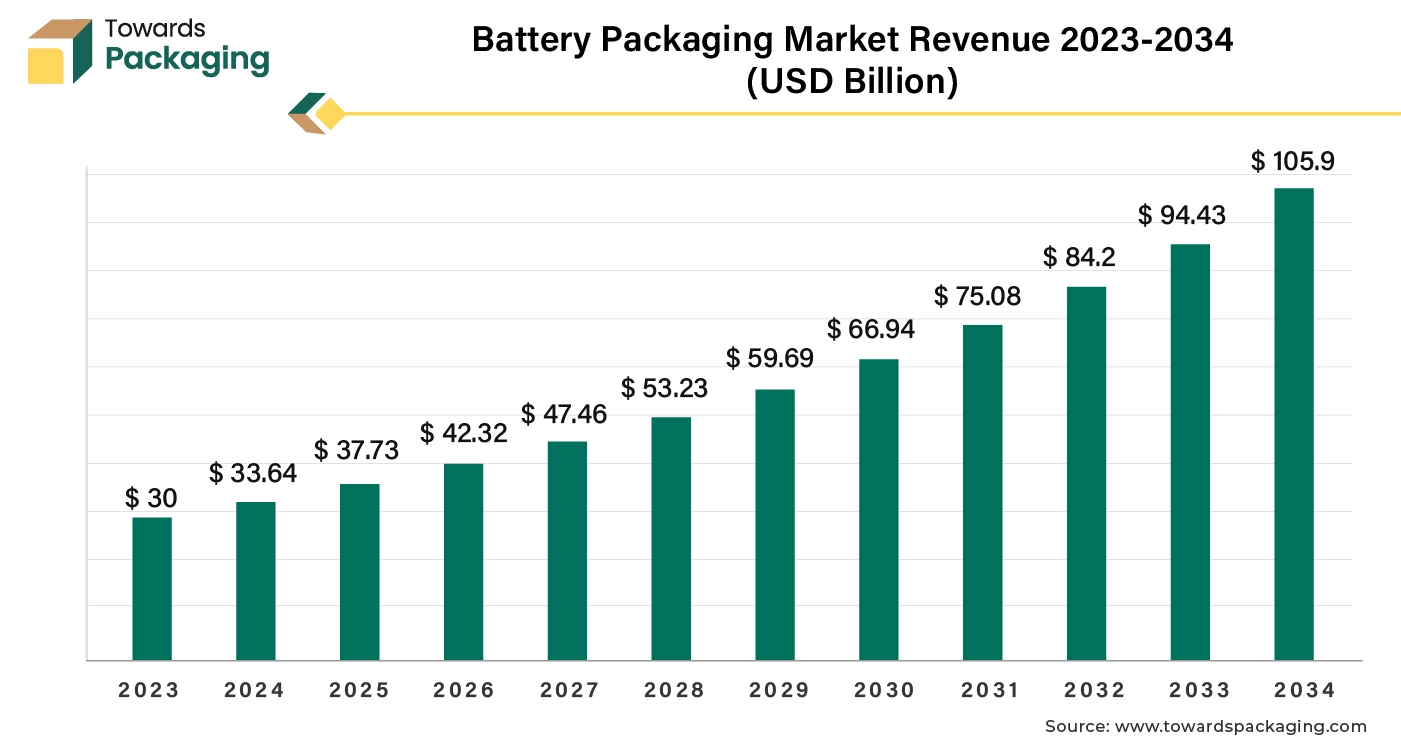Click the '2025' x-axis label
Image resolution: width=1401 pixels, height=751 pixels.
pos(359,690)
